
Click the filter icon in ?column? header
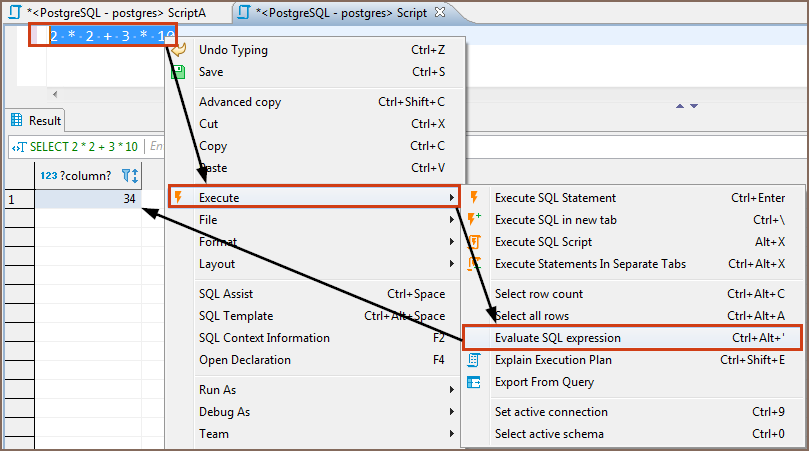129,175
